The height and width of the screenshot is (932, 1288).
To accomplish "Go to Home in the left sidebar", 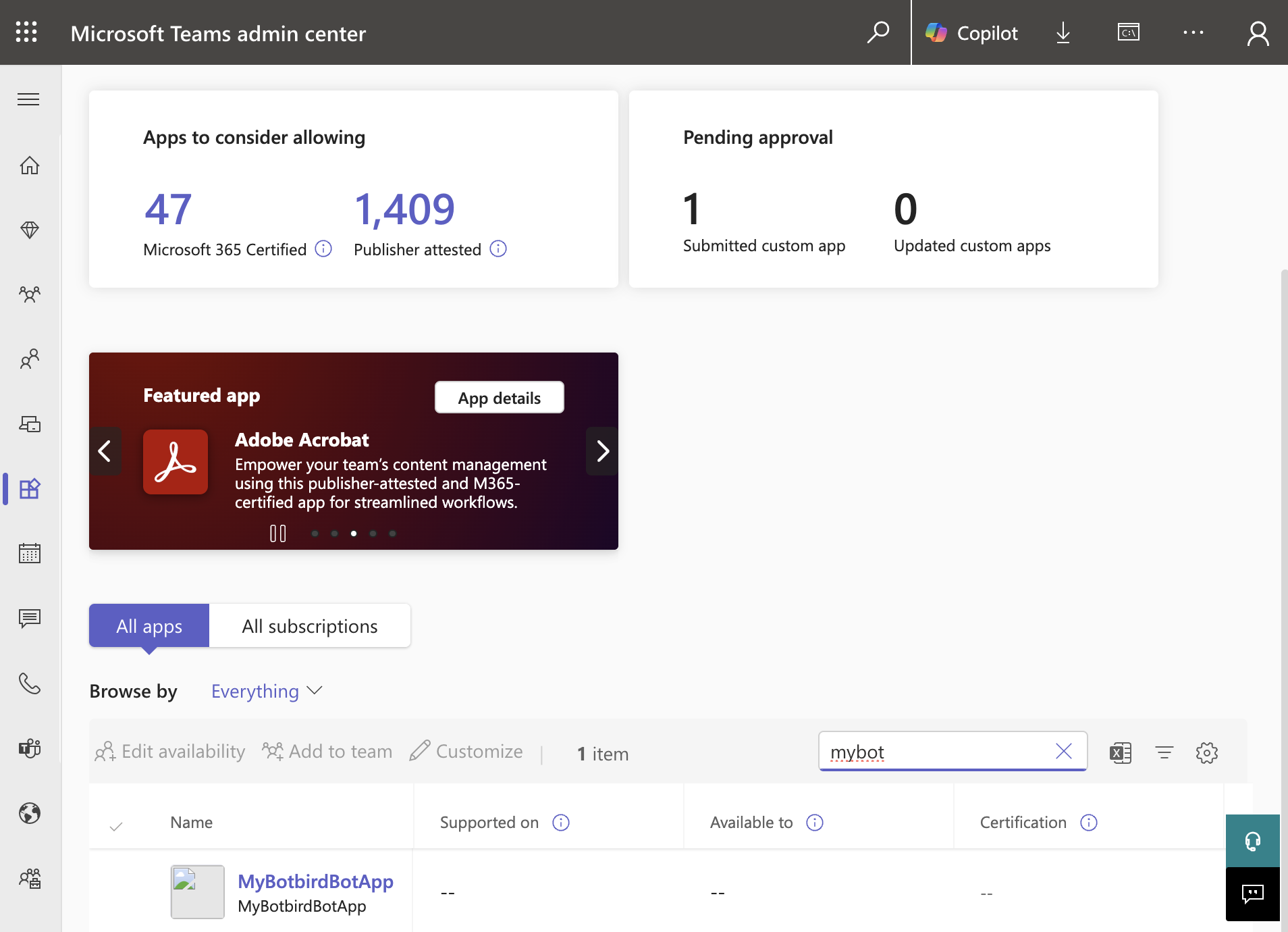I will coord(29,165).
